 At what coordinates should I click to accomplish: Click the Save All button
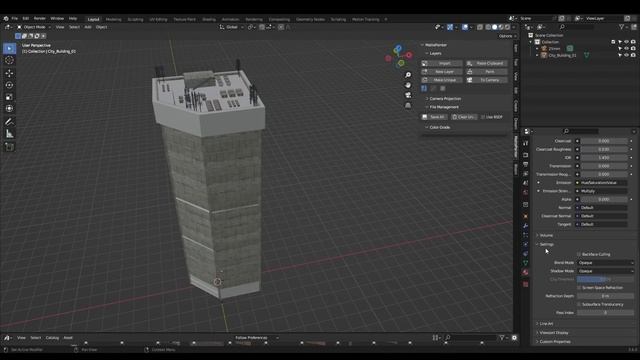point(434,117)
